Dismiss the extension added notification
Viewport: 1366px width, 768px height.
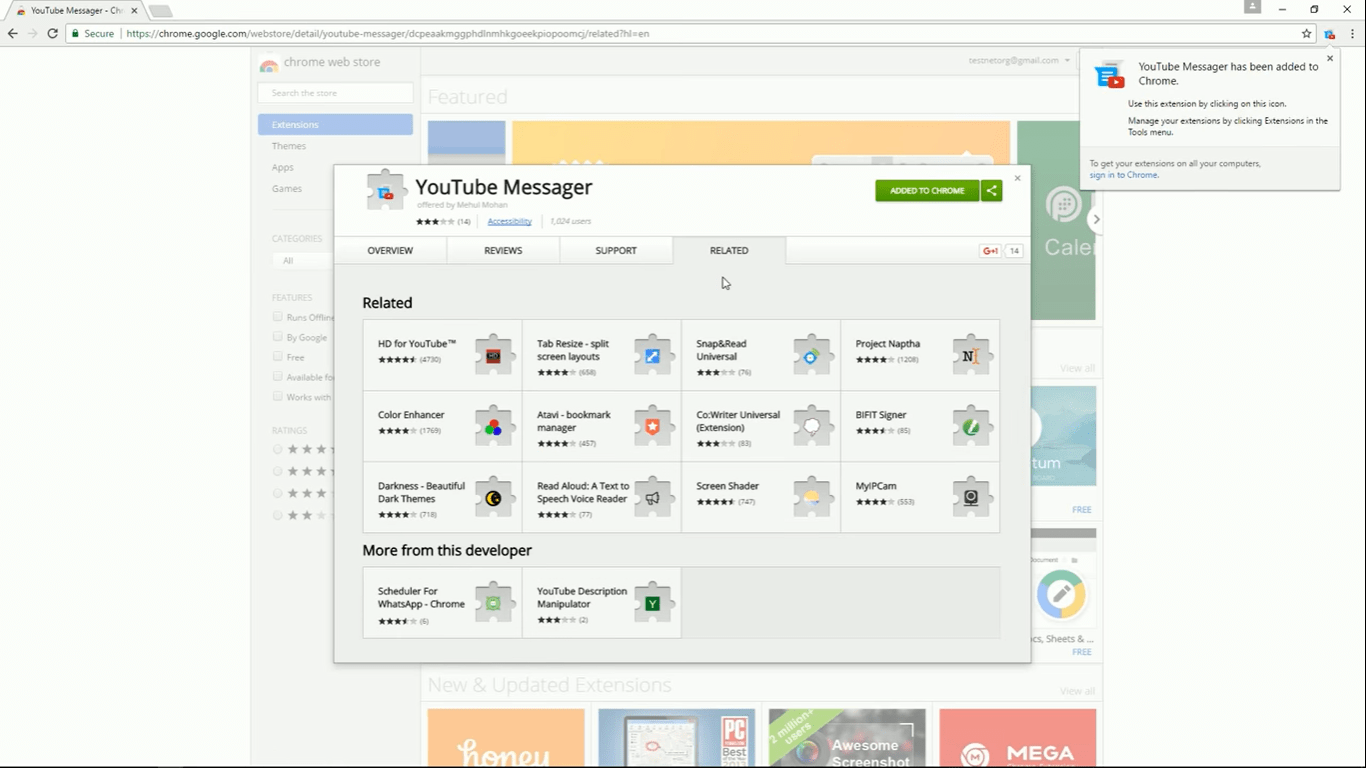point(1330,58)
